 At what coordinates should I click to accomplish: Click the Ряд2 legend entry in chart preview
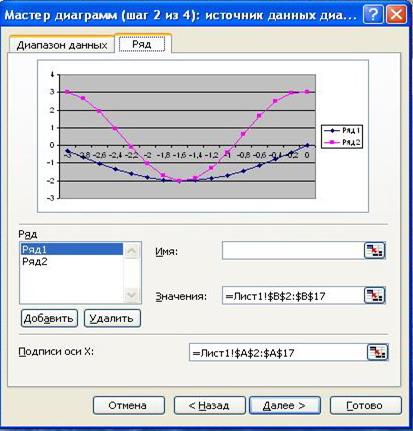click(x=342, y=142)
